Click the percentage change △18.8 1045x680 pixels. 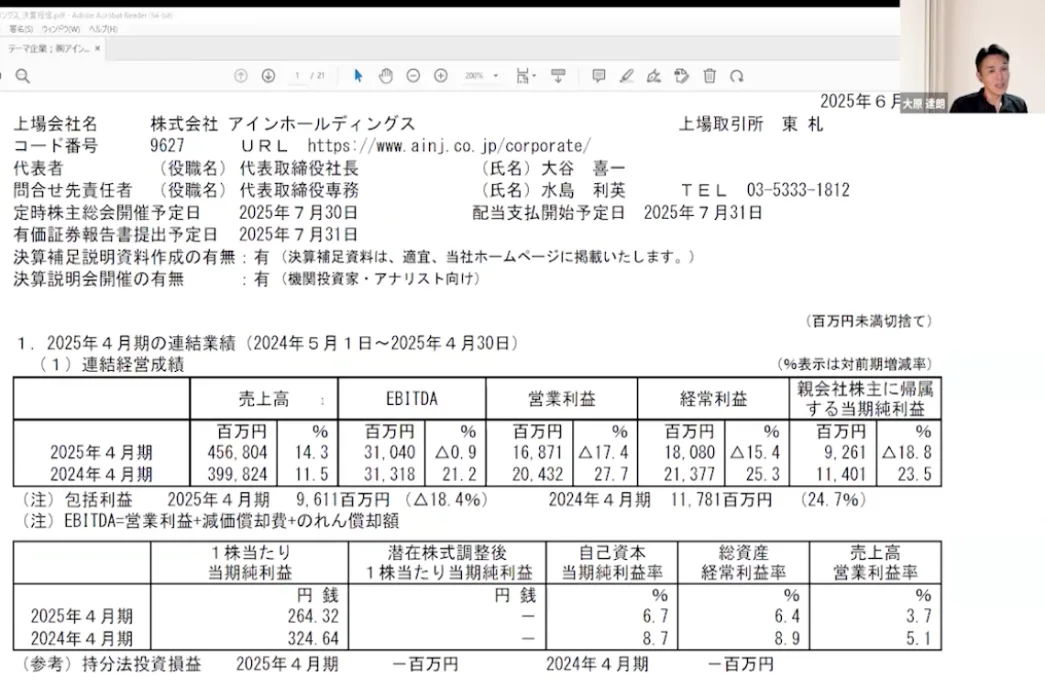pyautogui.click(x=907, y=453)
